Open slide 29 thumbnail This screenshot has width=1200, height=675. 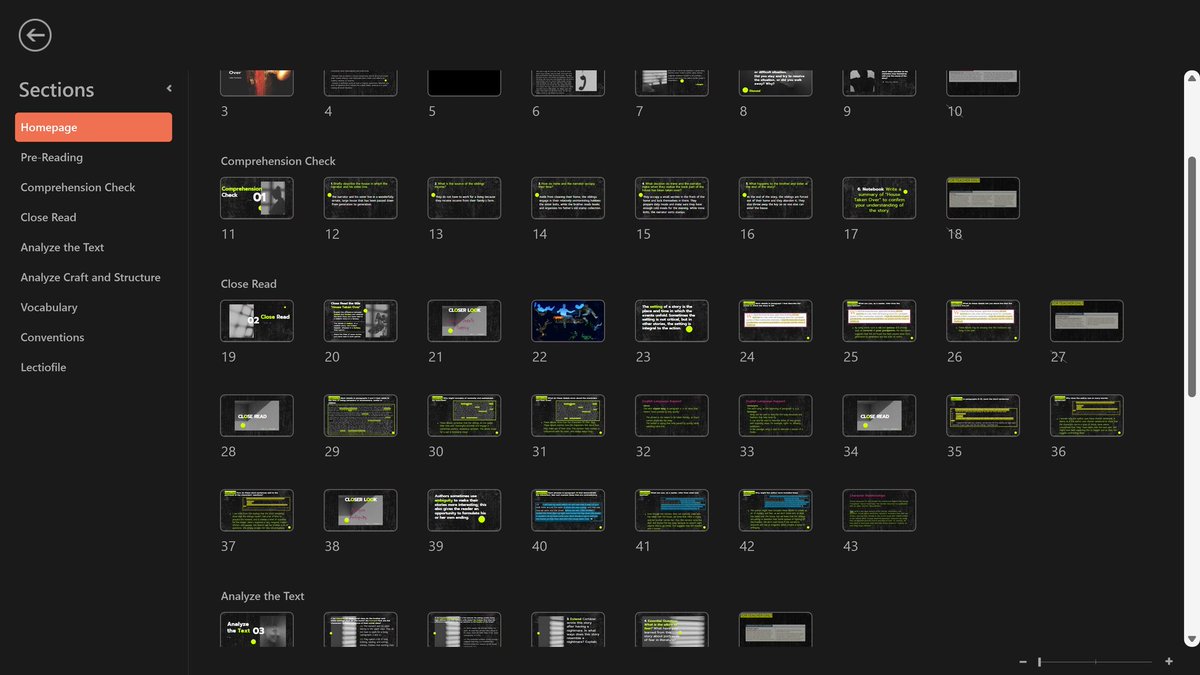(x=361, y=415)
